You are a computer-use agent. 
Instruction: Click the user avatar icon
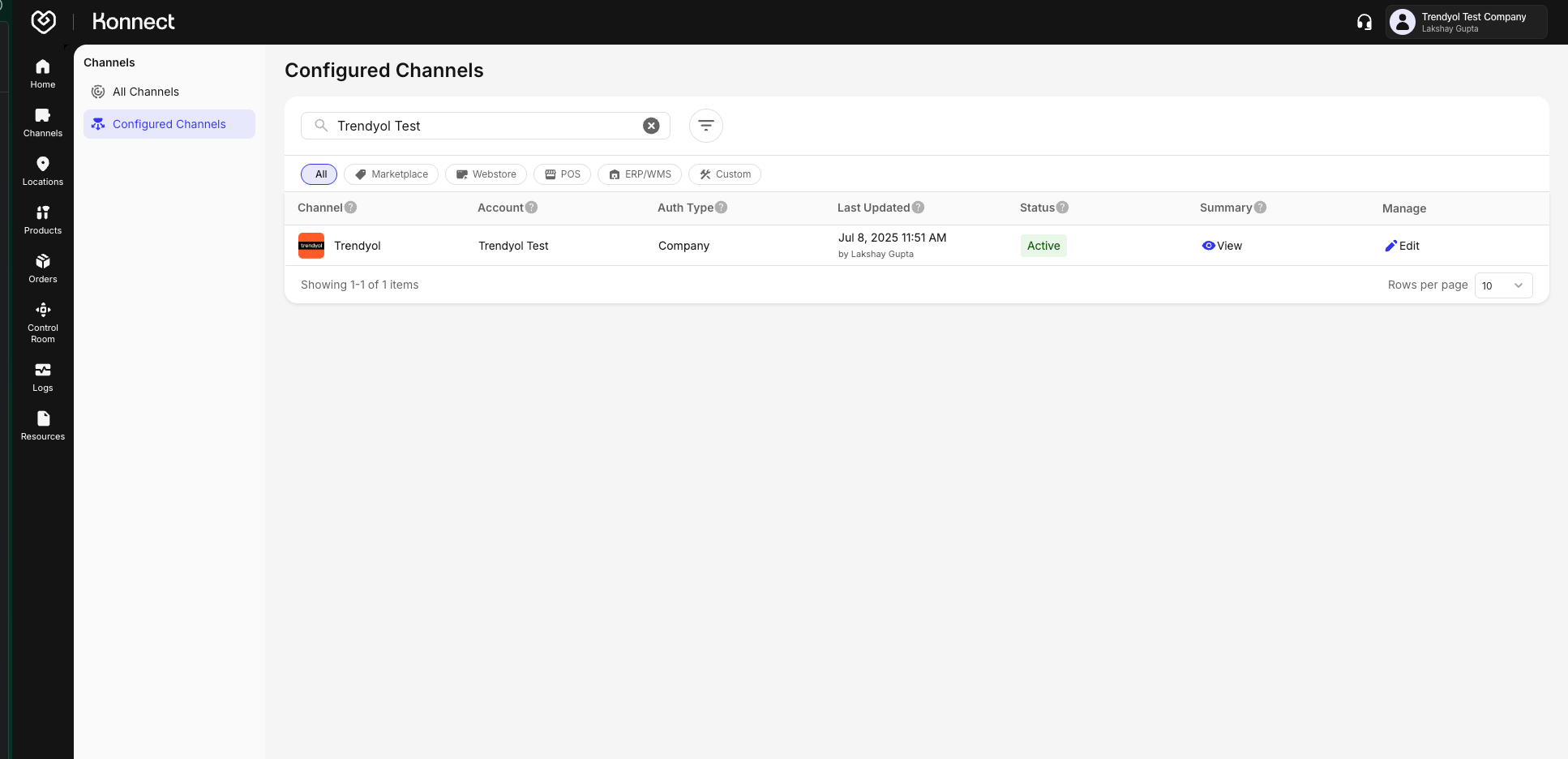(x=1403, y=22)
